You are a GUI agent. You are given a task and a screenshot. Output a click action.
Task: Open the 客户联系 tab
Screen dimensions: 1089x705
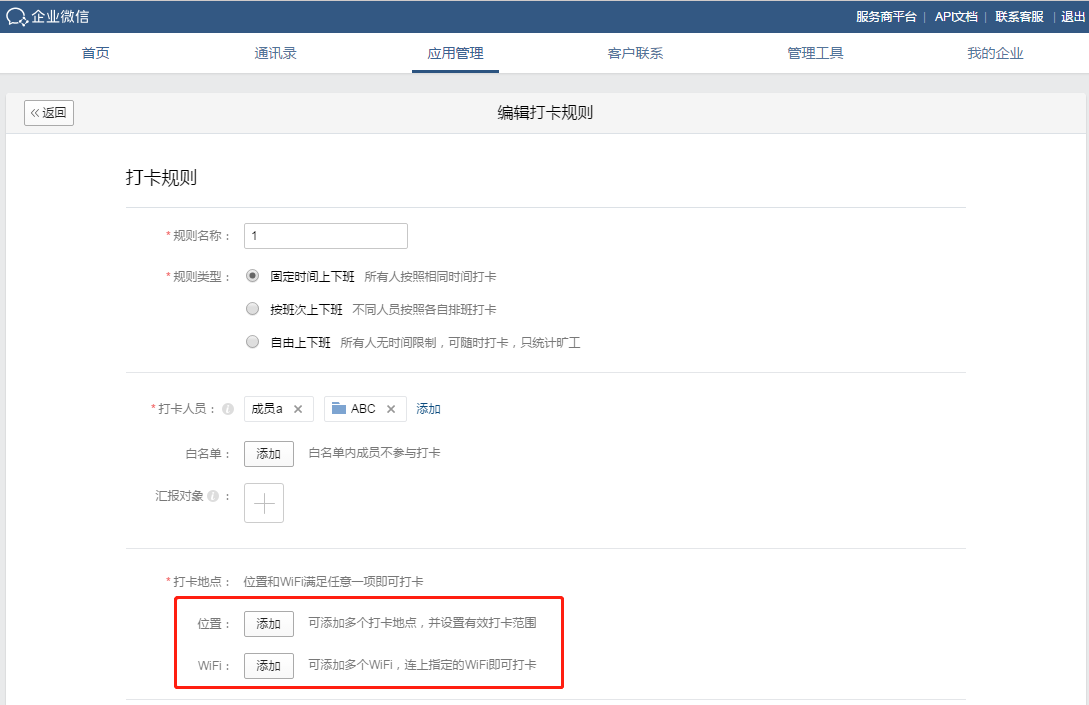click(635, 54)
